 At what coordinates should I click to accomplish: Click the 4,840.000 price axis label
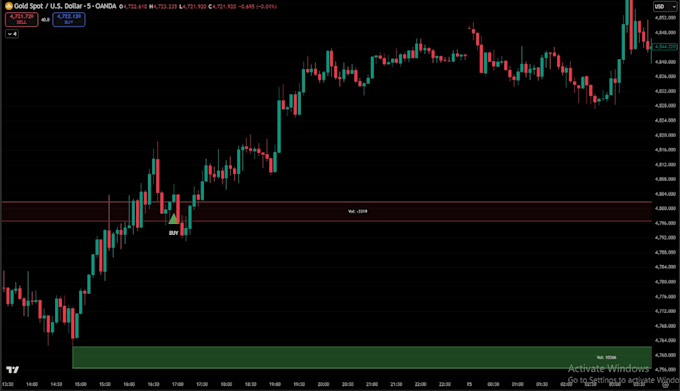point(665,62)
